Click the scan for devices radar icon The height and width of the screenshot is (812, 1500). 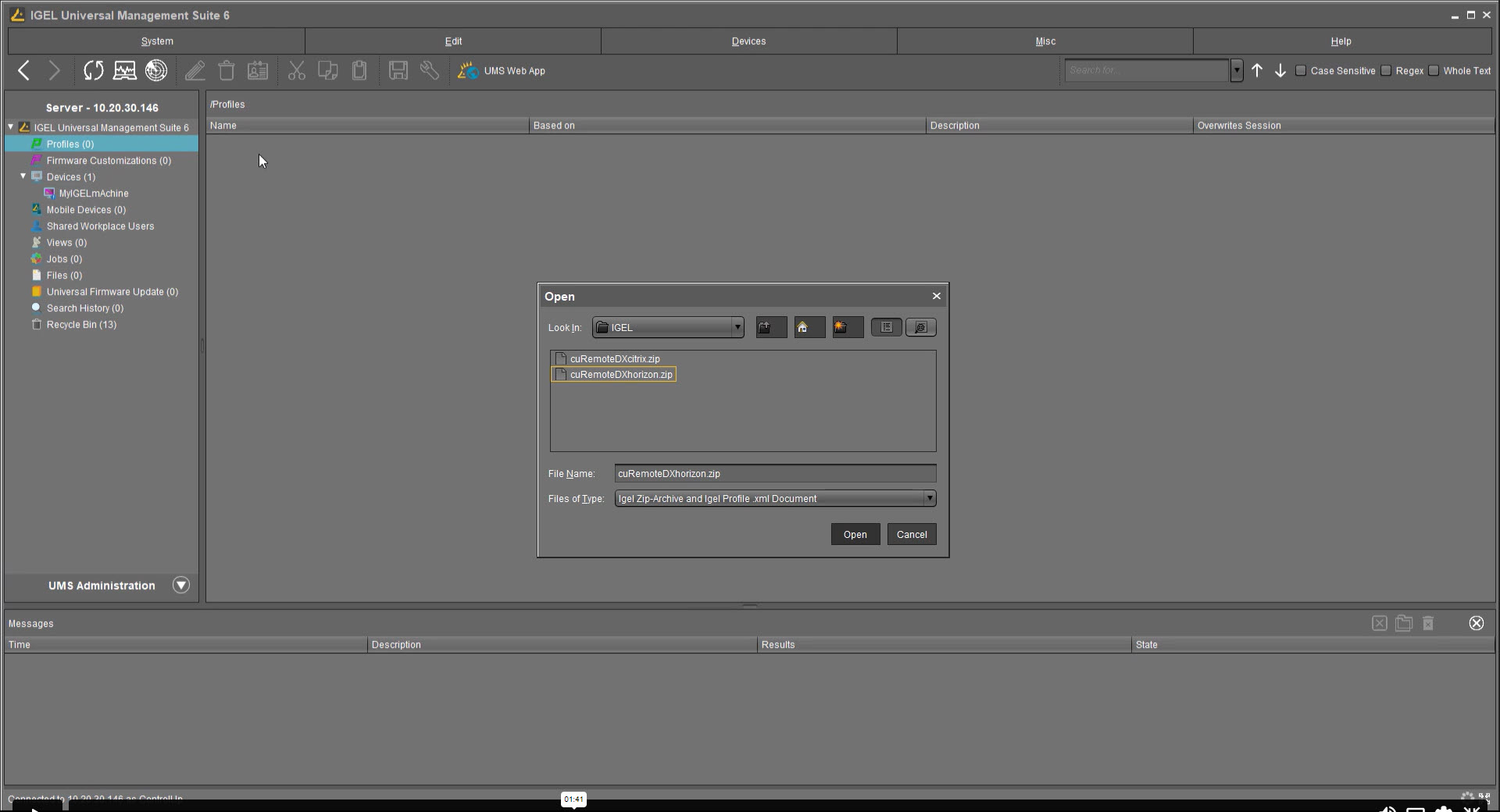156,71
